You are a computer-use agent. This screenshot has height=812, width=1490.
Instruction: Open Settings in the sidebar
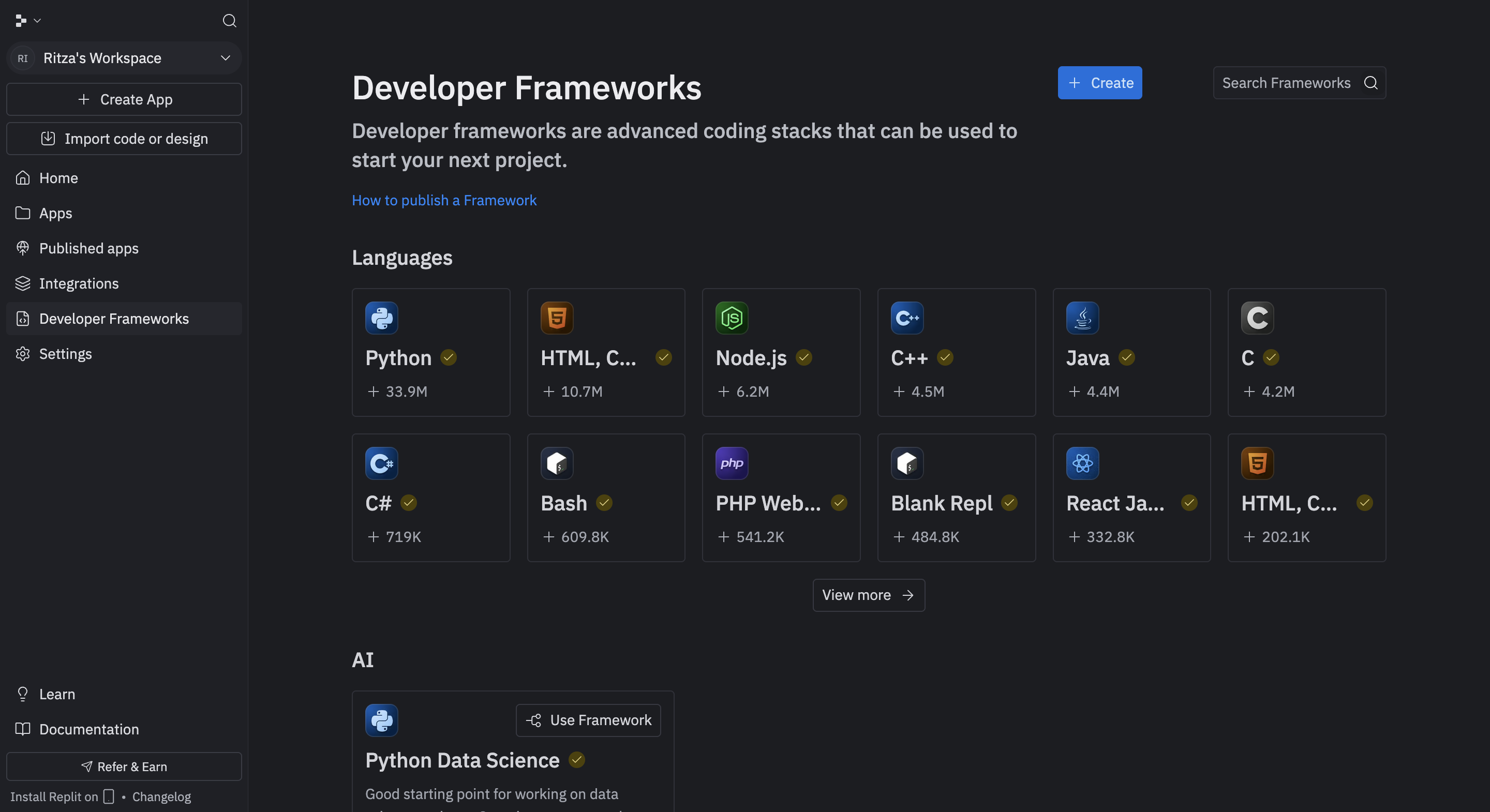65,354
